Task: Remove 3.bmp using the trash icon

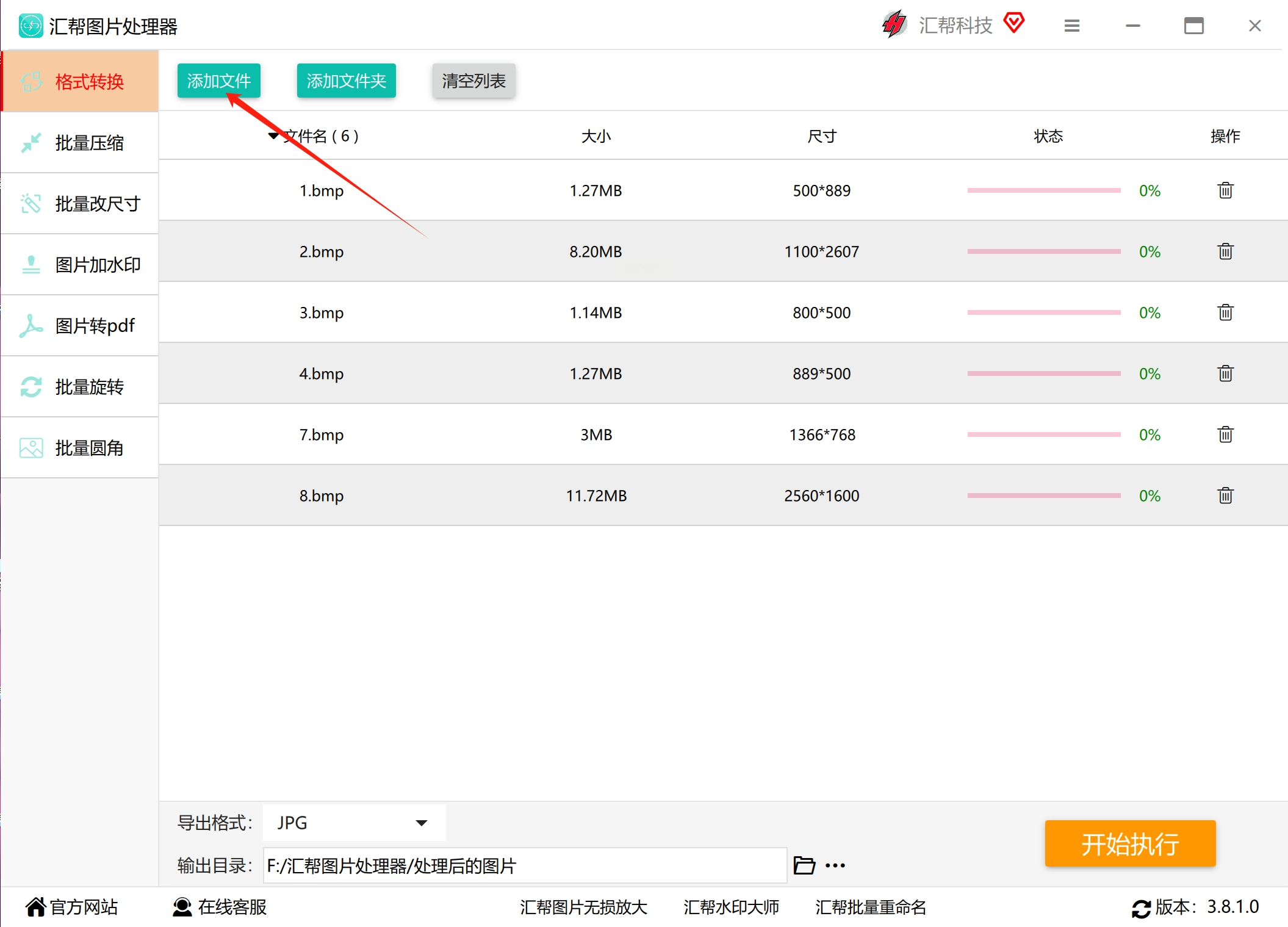Action: click(1225, 312)
